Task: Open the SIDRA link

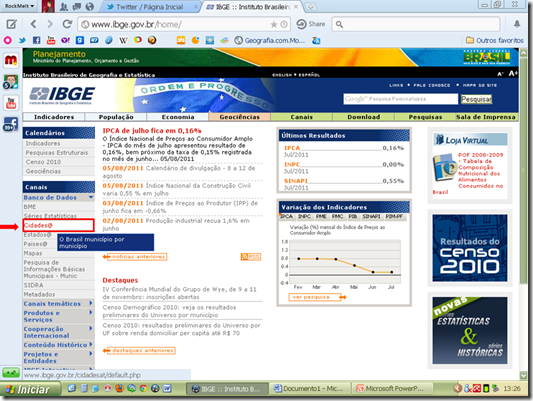Action: tap(33, 285)
